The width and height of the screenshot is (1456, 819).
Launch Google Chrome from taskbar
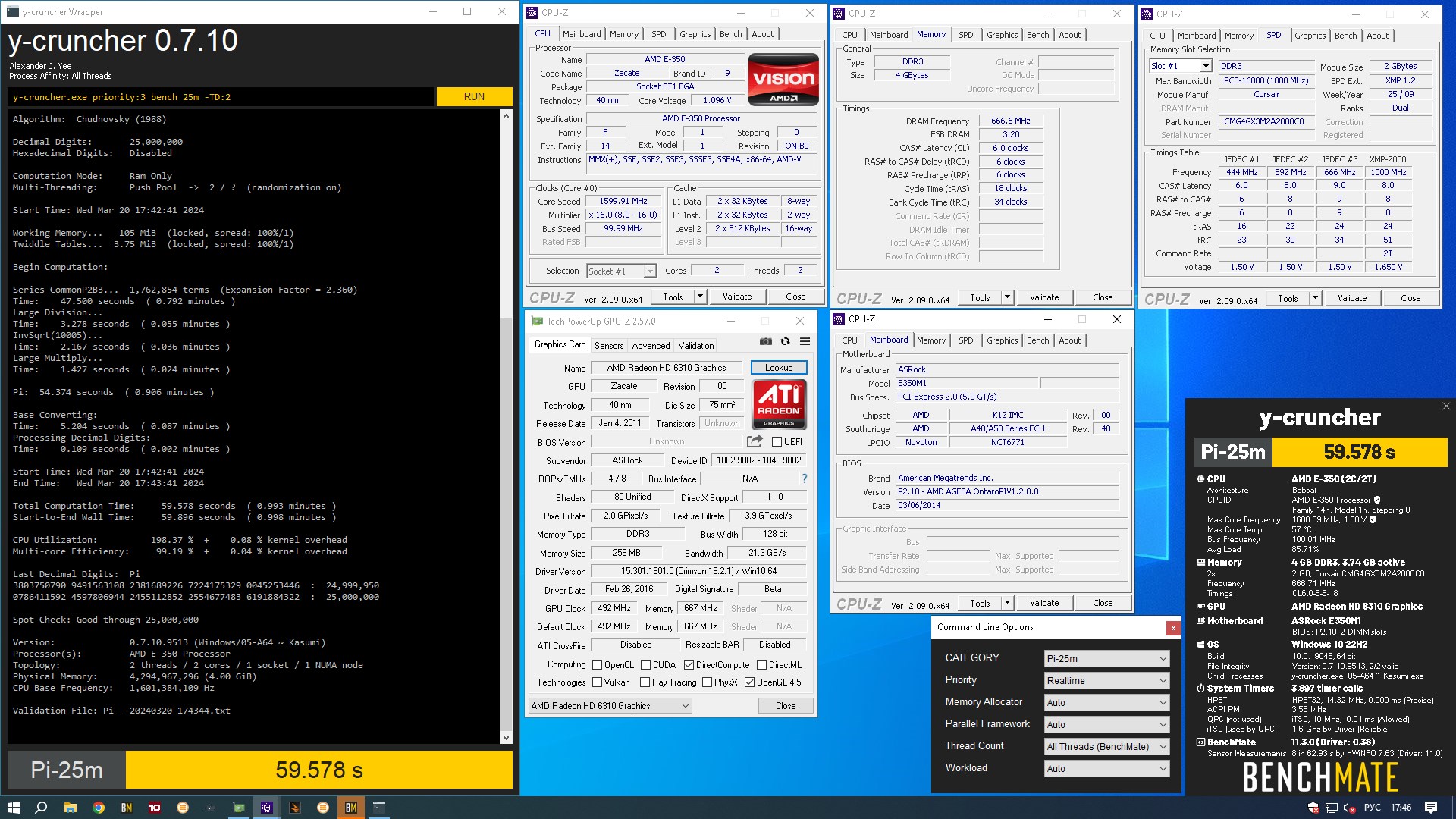[99, 808]
